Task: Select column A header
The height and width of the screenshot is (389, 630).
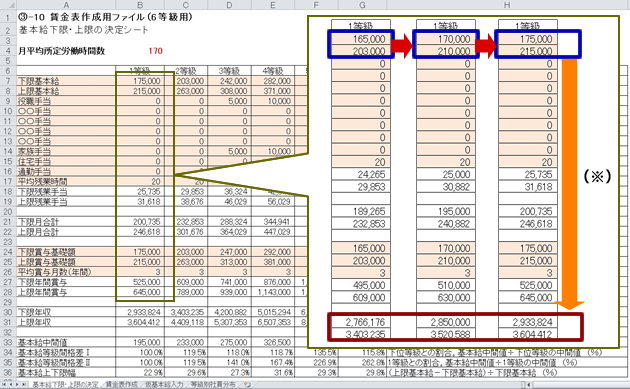Action: [66, 5]
